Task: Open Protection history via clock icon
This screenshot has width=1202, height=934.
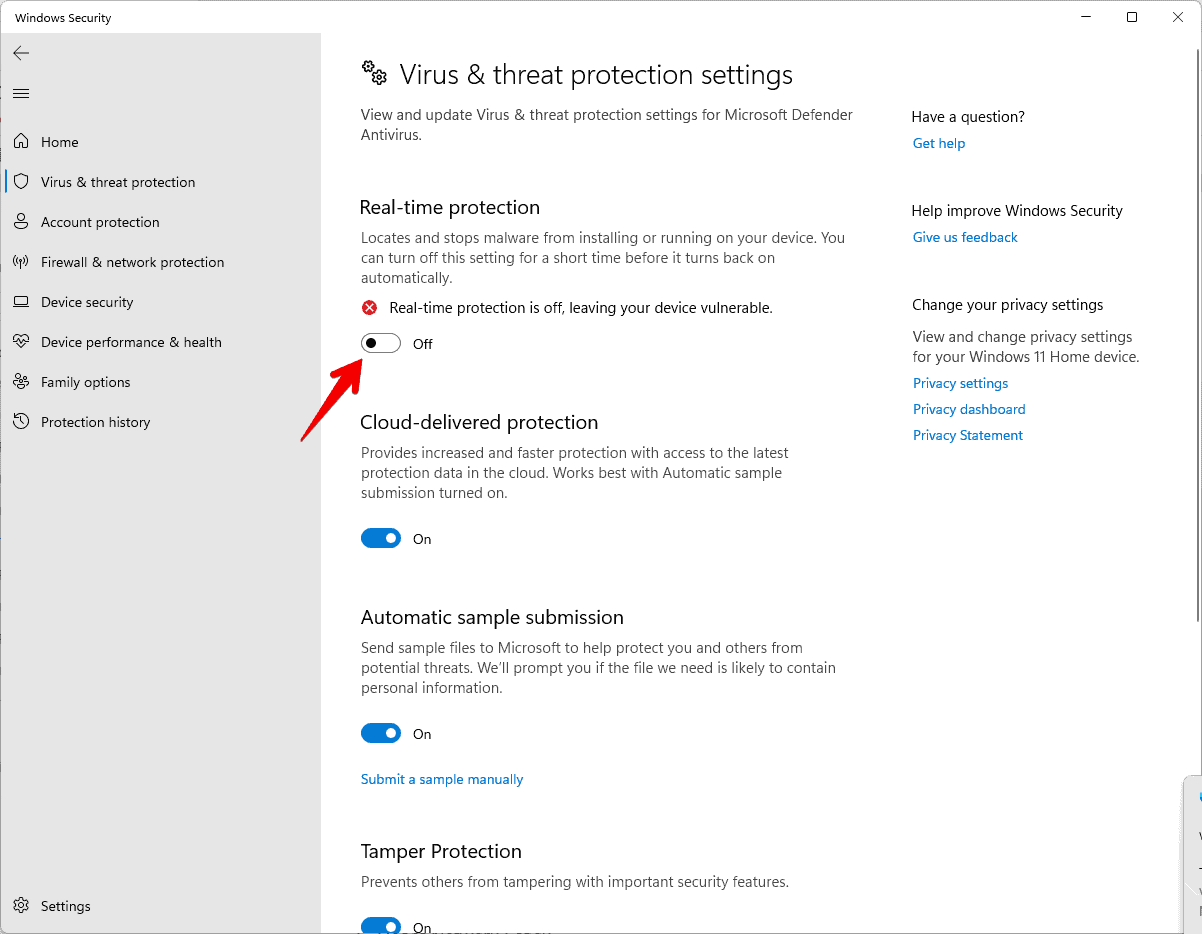Action: (21, 421)
